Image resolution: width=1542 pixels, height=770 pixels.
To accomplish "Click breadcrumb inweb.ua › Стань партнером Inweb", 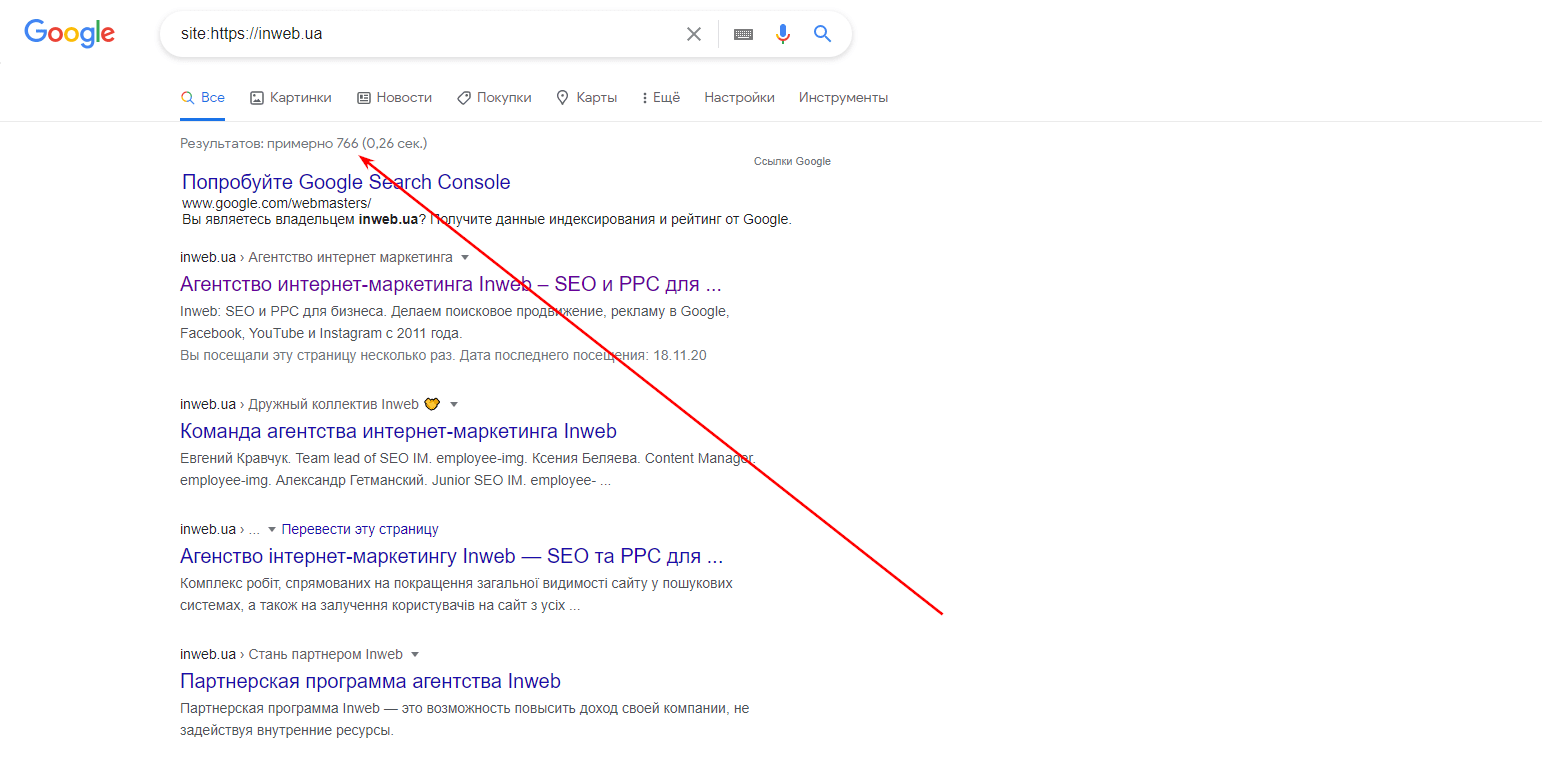I will [291, 654].
